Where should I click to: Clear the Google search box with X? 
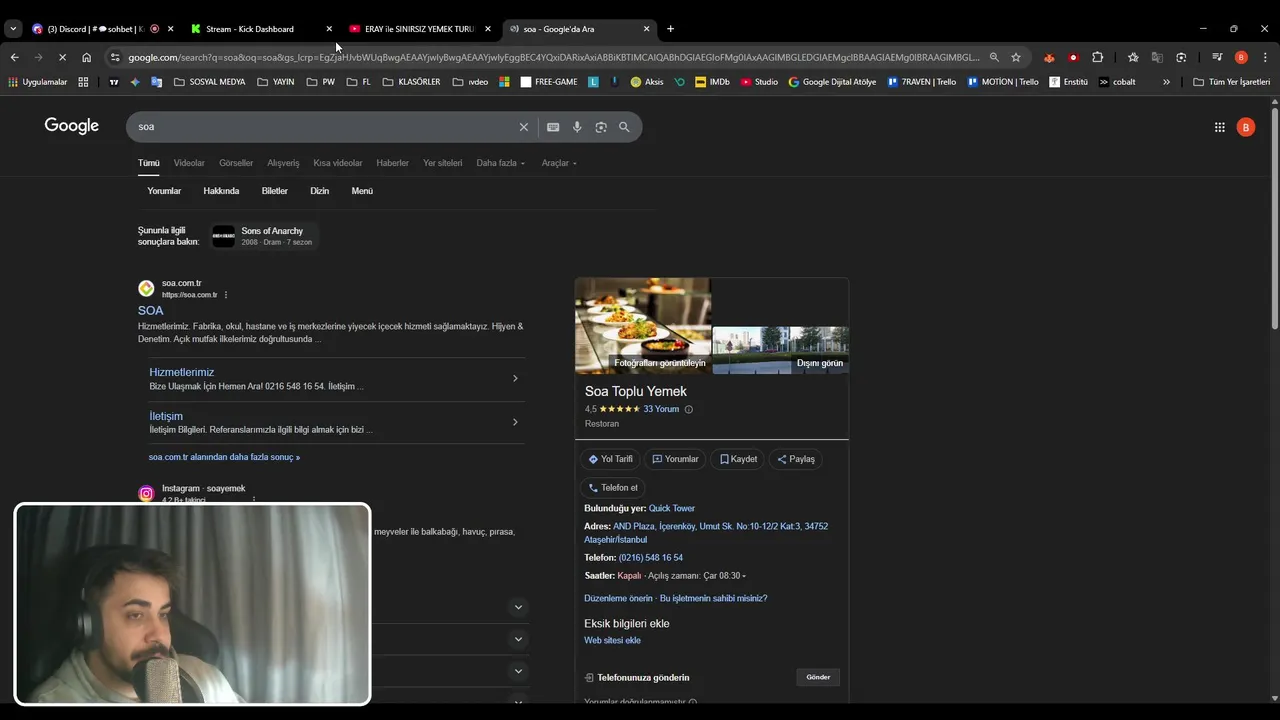[x=523, y=127]
